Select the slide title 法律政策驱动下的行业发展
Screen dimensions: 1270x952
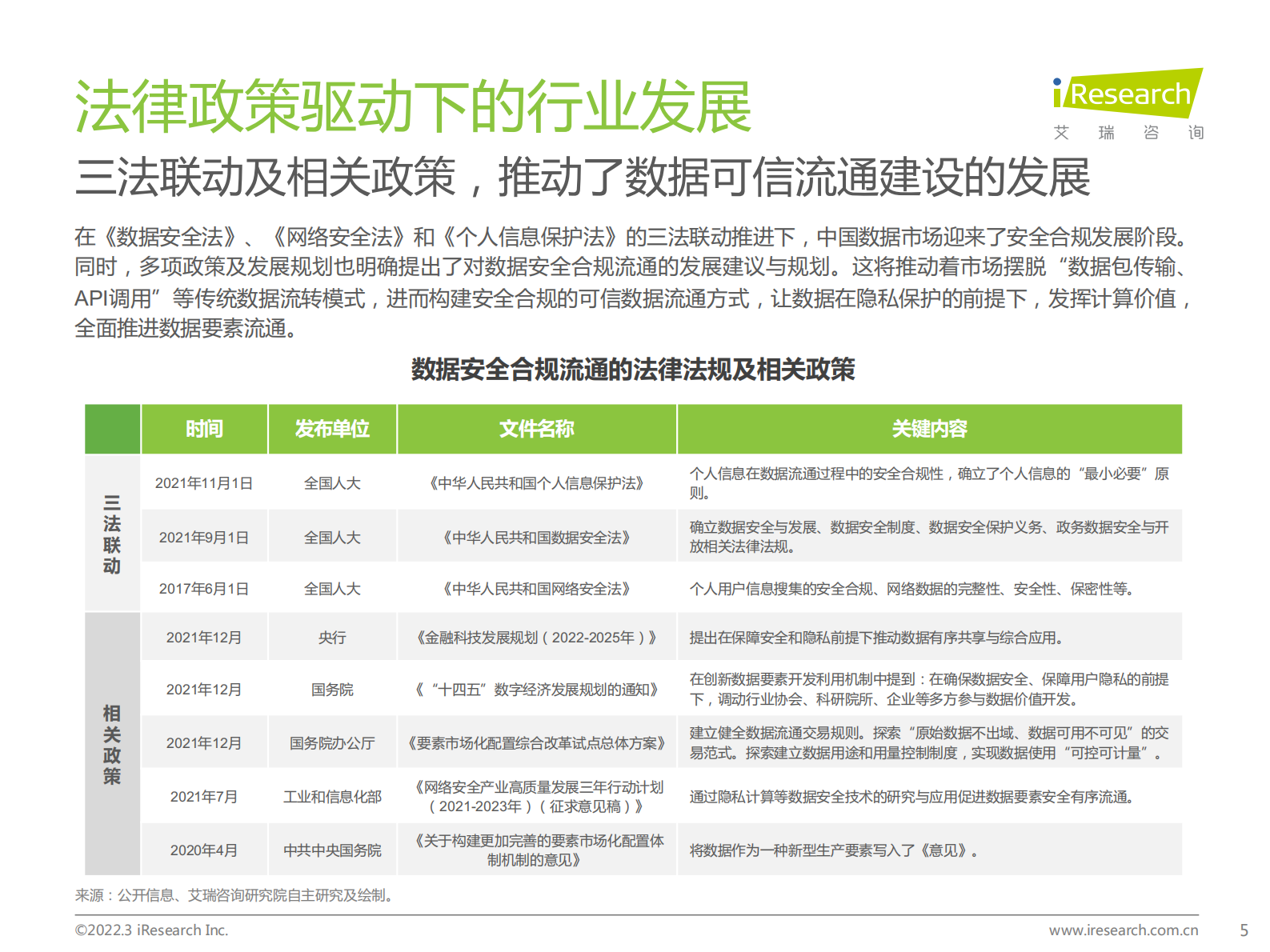pyautogui.click(x=413, y=106)
